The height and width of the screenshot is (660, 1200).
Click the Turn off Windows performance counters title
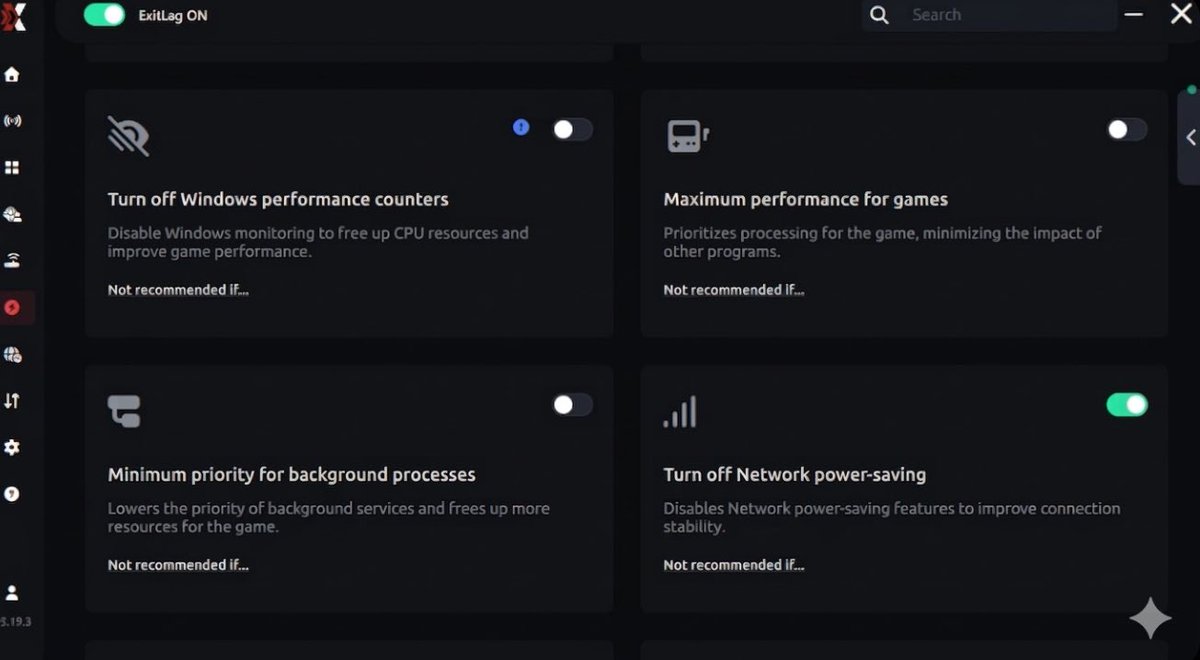278,199
